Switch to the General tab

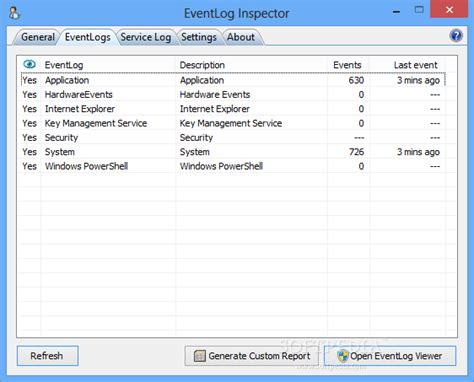pyautogui.click(x=38, y=37)
